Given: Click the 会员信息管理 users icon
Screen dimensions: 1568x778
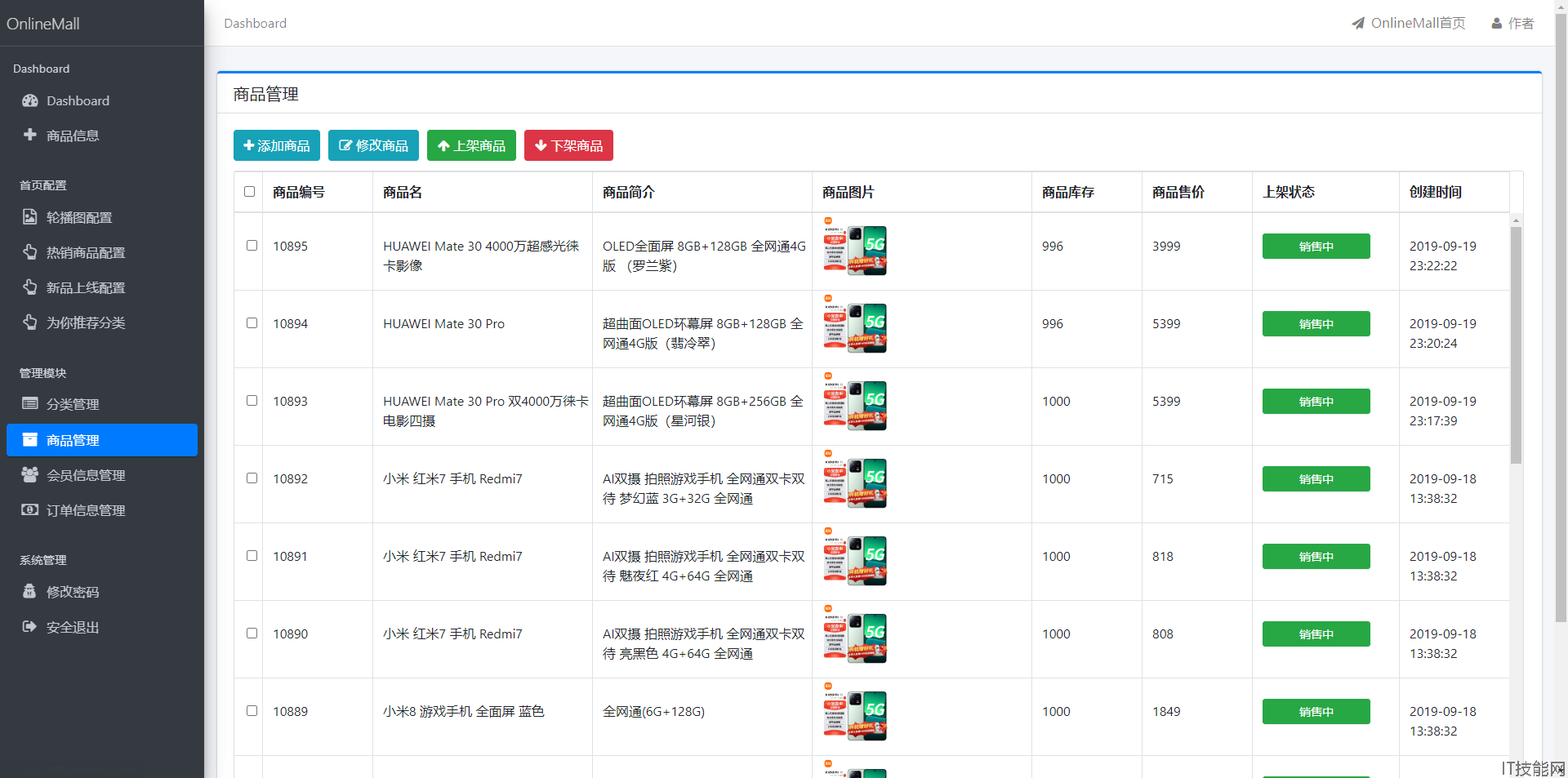Looking at the screenshot, I should [x=30, y=474].
